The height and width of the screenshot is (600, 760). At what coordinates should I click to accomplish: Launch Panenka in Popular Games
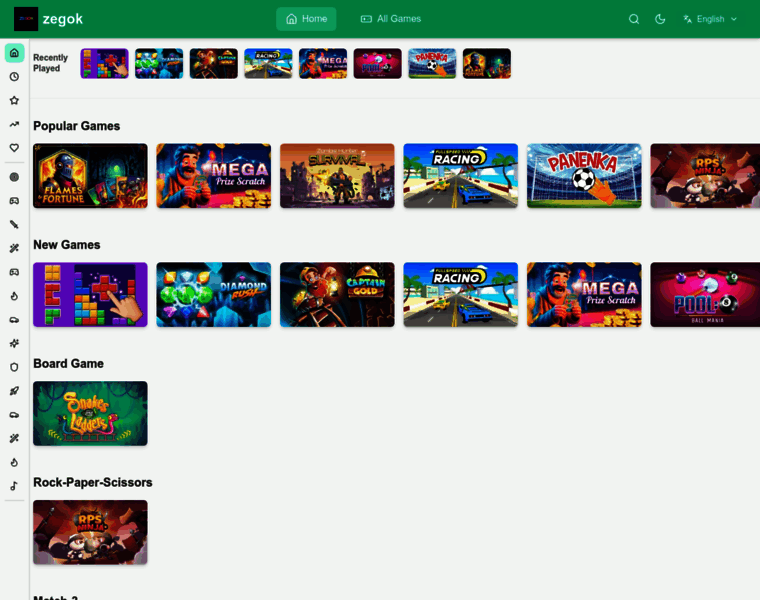click(x=584, y=175)
